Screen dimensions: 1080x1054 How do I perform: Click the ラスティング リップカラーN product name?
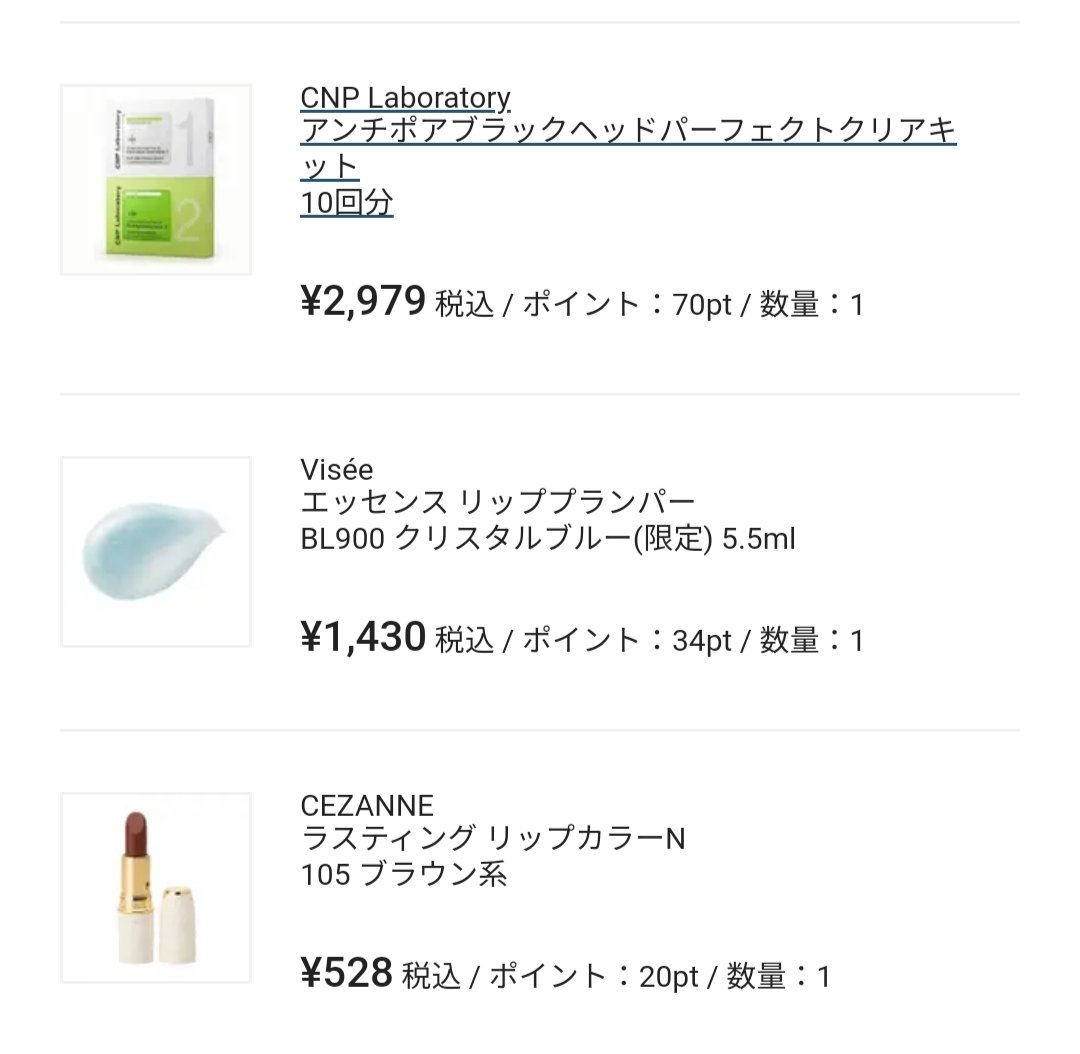[493, 839]
